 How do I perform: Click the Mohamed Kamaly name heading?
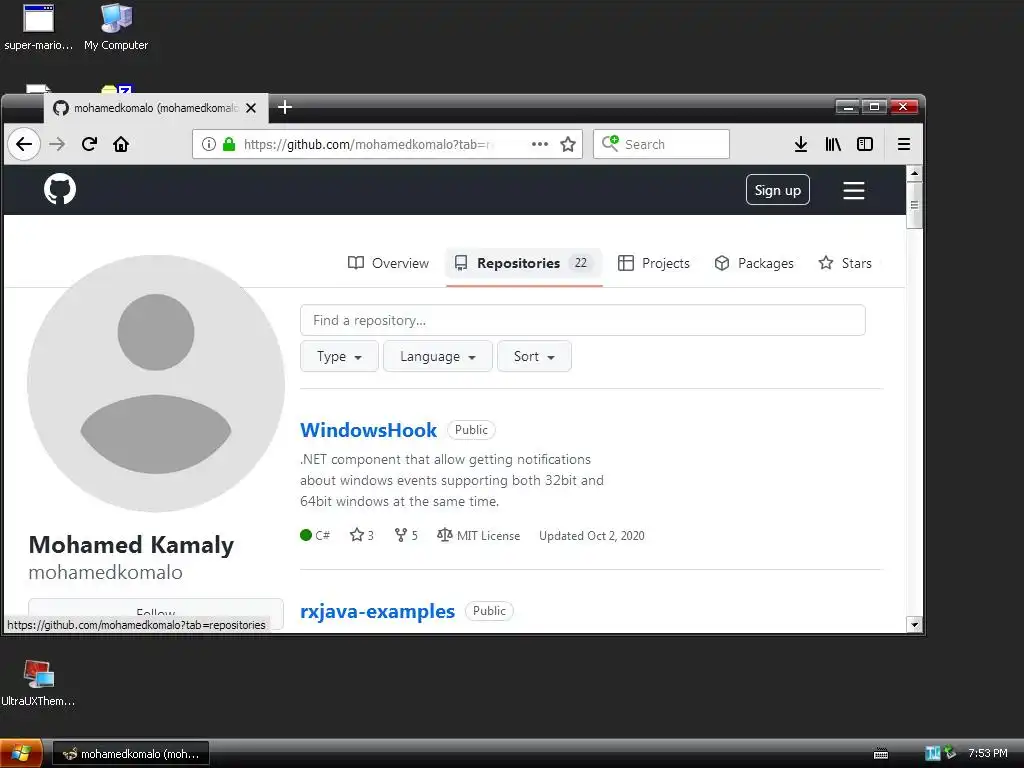point(131,545)
